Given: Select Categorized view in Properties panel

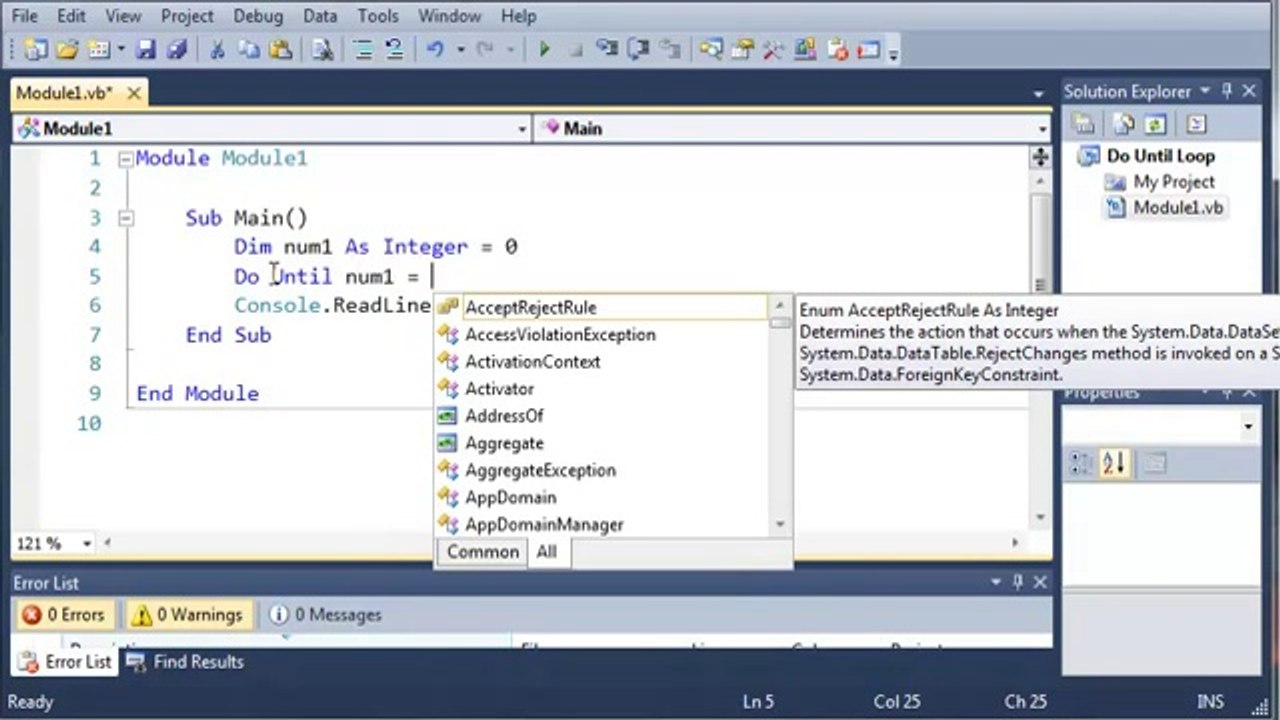Looking at the screenshot, I should (1082, 463).
